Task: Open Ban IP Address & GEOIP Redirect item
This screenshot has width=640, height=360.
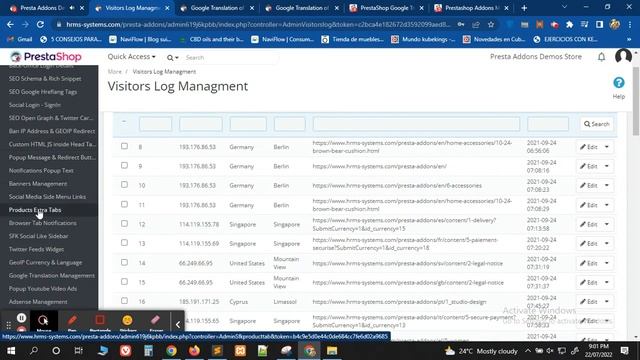Action: 52,131
